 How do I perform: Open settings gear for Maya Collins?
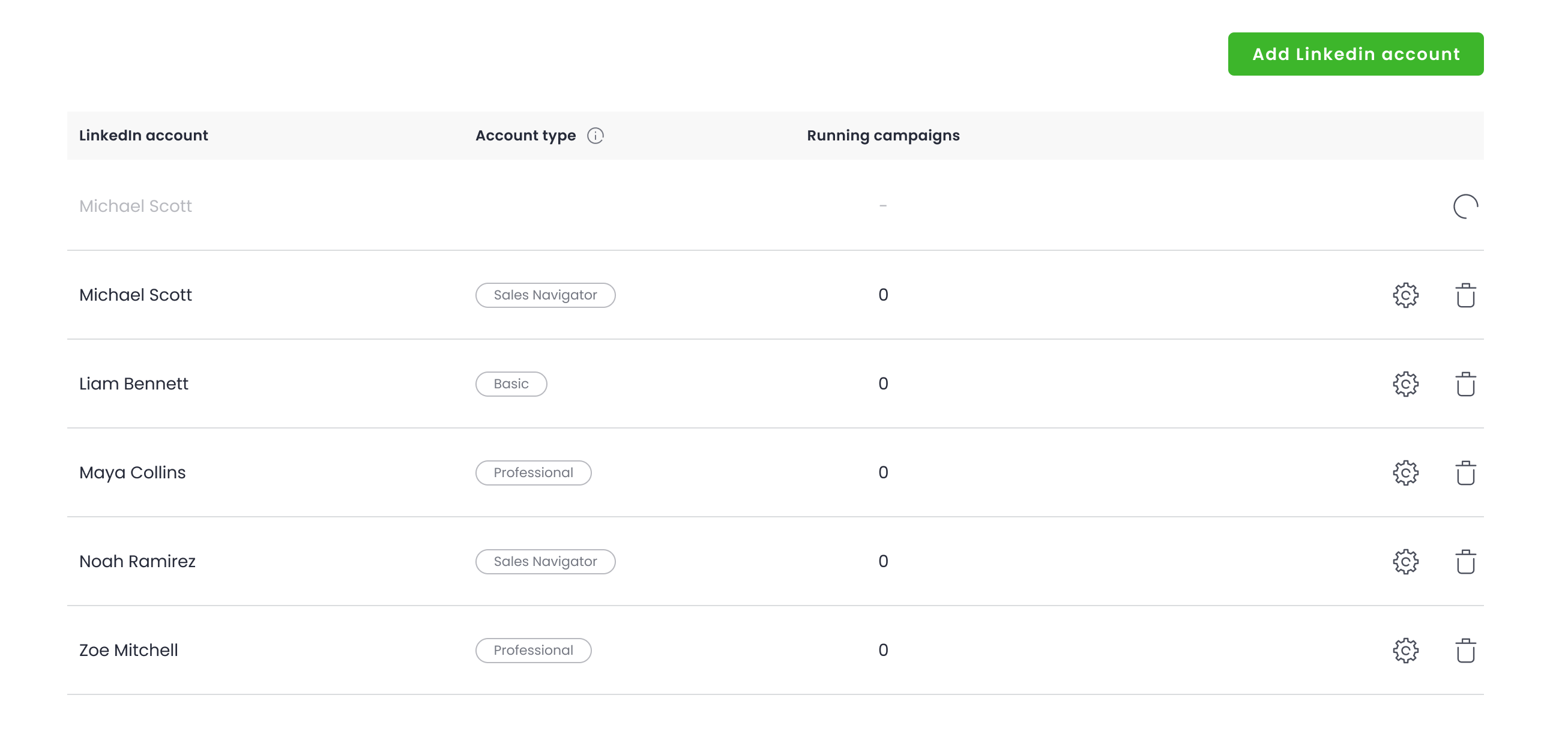pos(1405,473)
